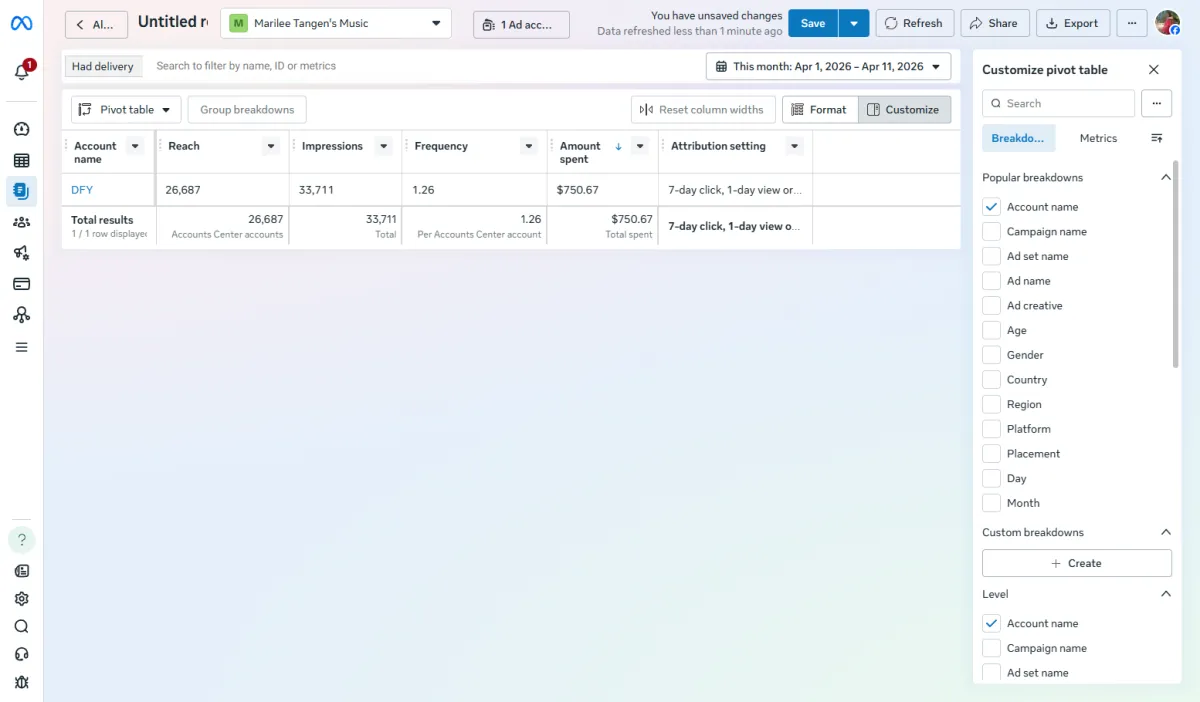
Task: Collapse the Popular breakdowns section
Action: pyautogui.click(x=1165, y=177)
